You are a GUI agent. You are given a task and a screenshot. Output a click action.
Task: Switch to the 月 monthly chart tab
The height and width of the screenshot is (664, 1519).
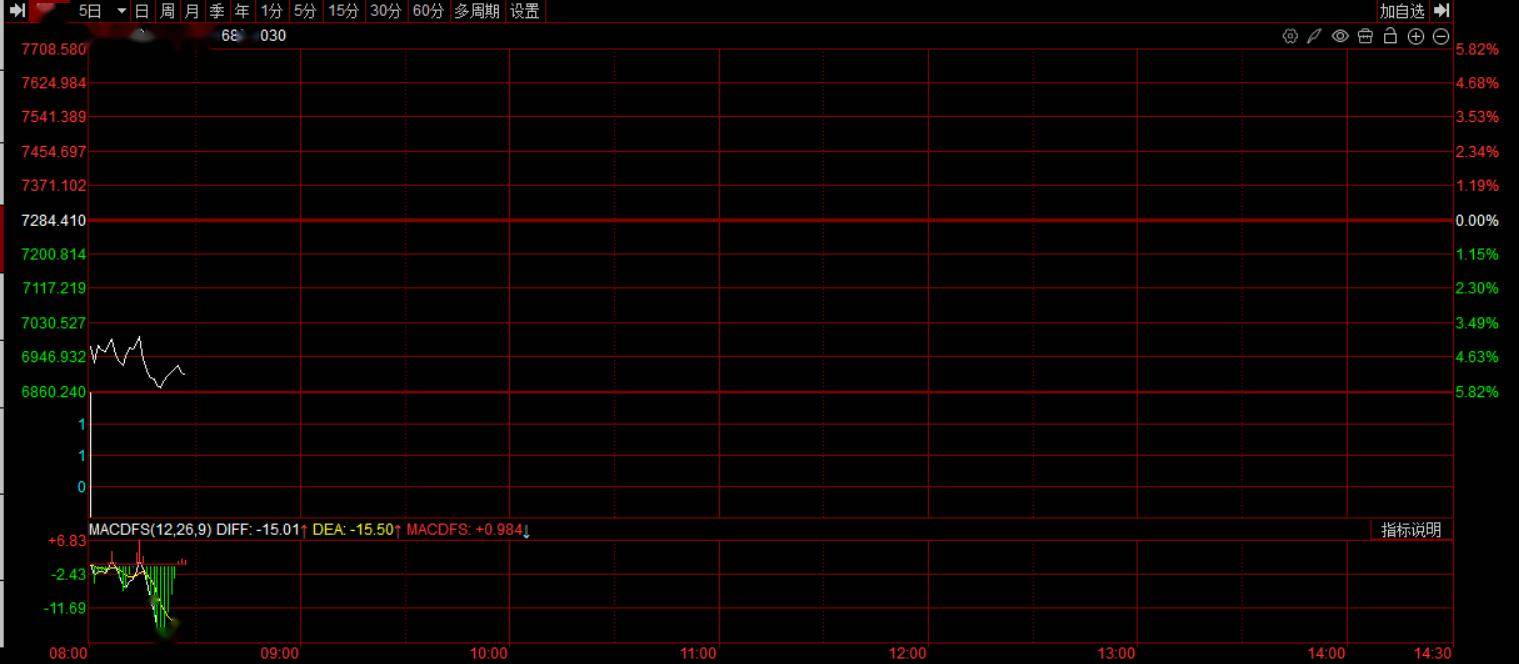tap(192, 11)
